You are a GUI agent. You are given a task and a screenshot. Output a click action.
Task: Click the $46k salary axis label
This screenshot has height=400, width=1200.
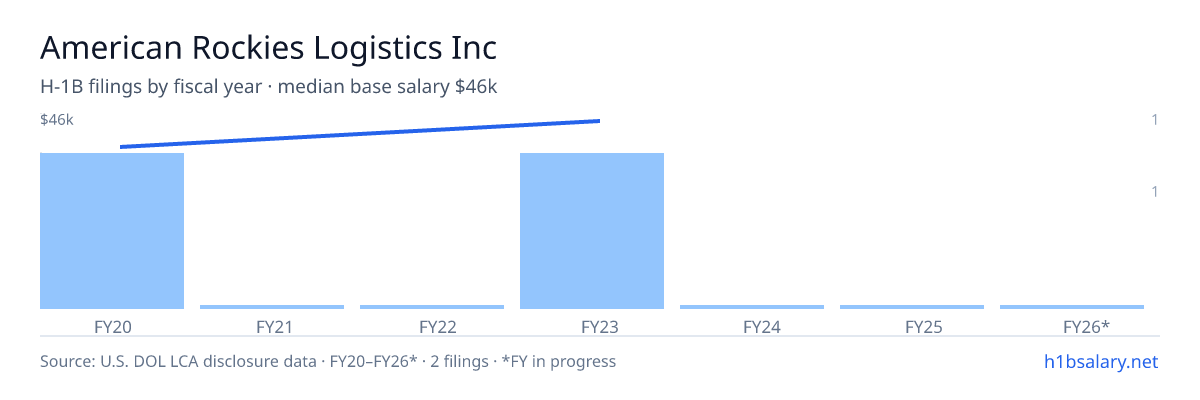pos(57,120)
